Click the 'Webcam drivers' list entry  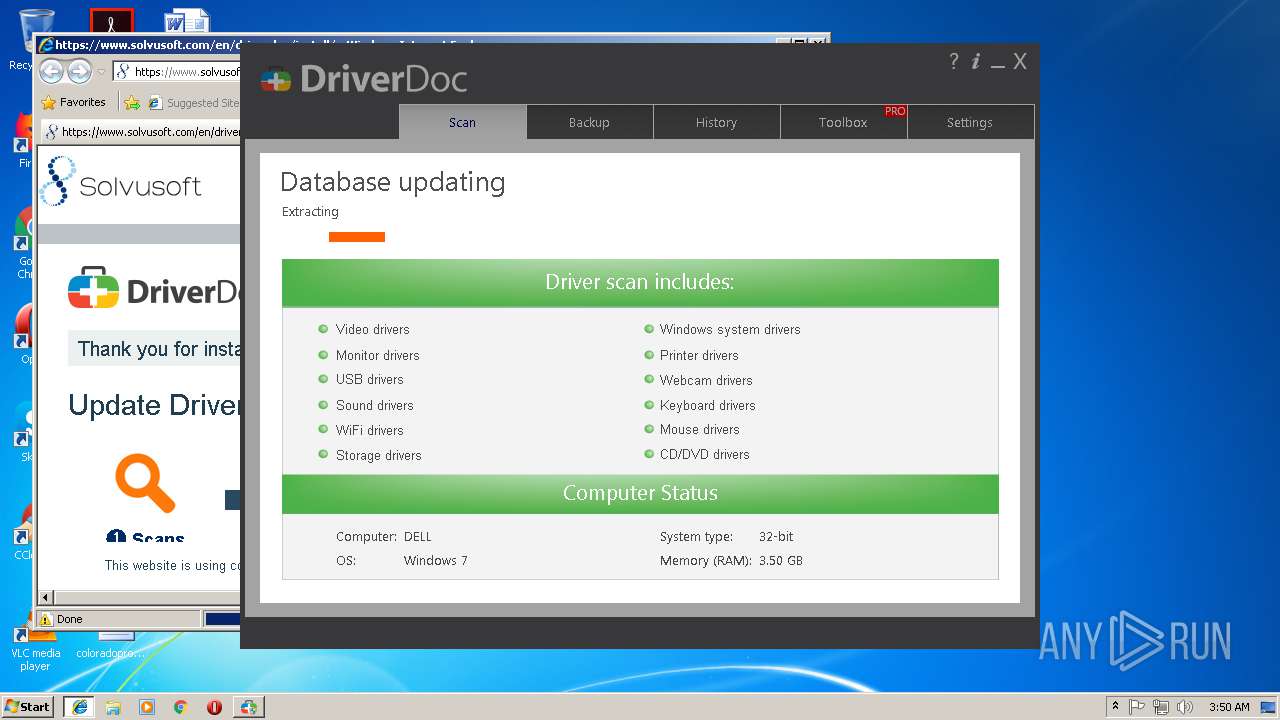706,380
